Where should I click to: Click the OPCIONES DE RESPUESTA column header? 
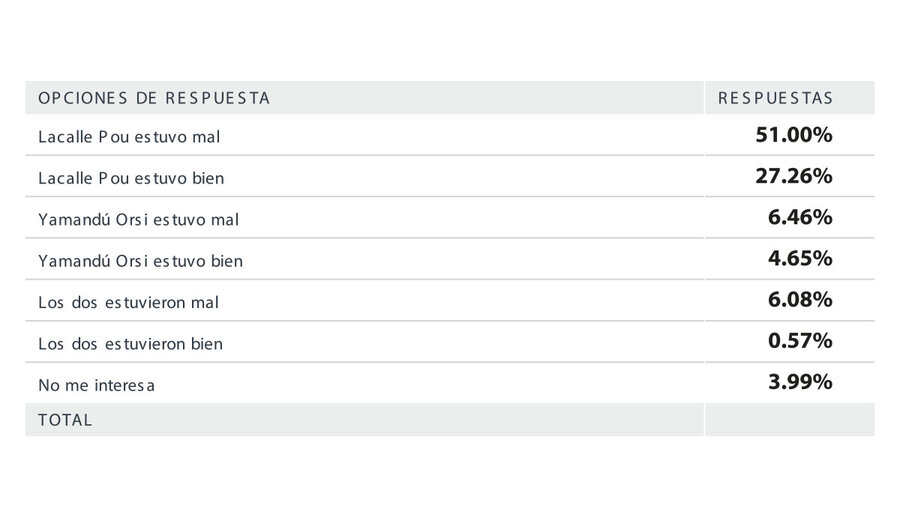click(154, 98)
